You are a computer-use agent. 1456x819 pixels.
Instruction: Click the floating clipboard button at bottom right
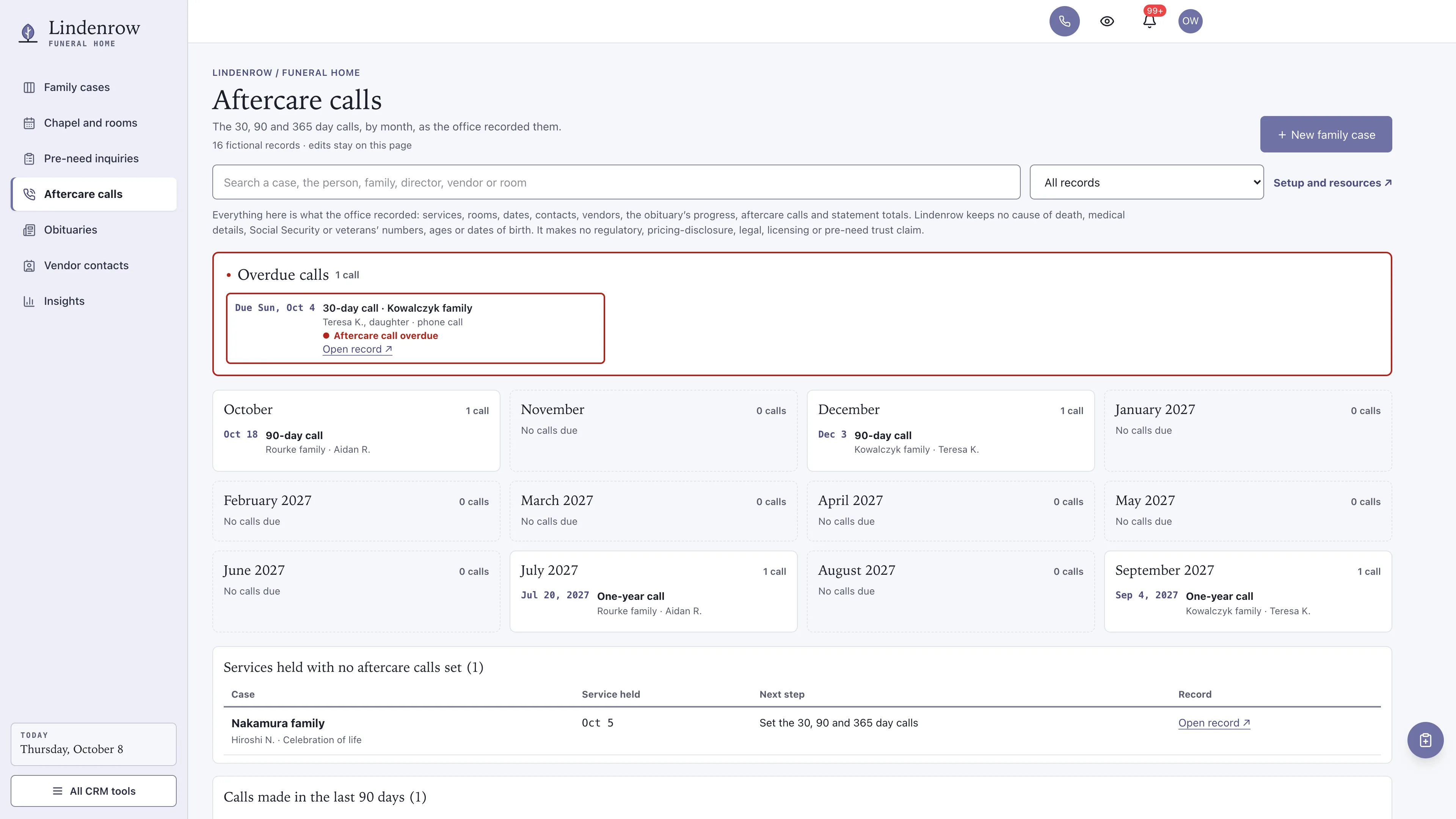1425,740
